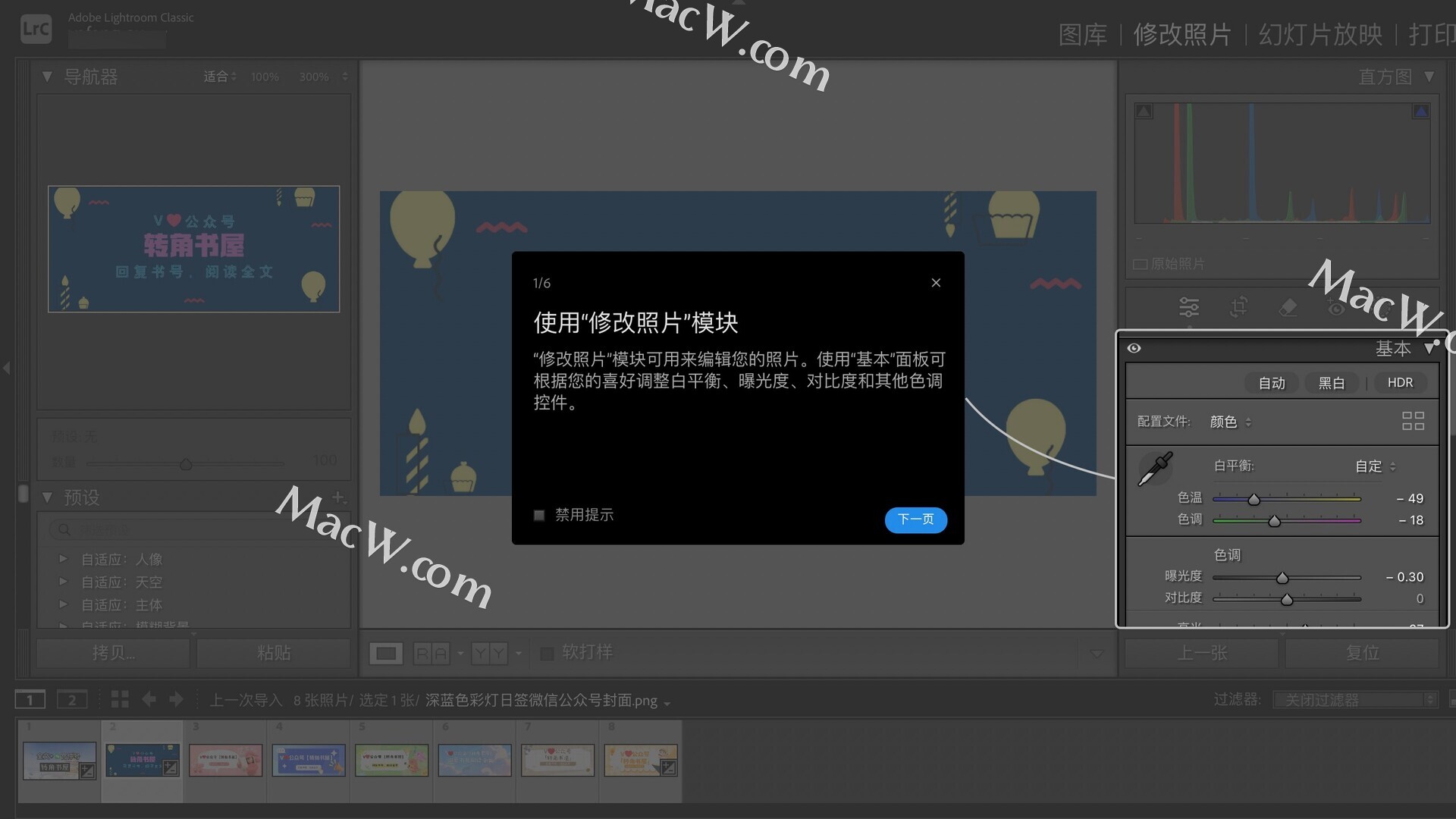Enable the 软打样 checkbox

546,653
